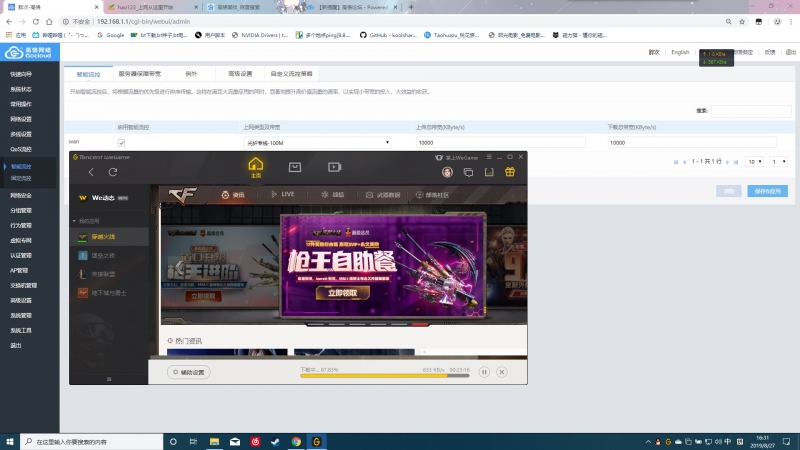Open the Chrome bookmark star icon
Viewport: 800px width, 450px height.
(x=742, y=21)
